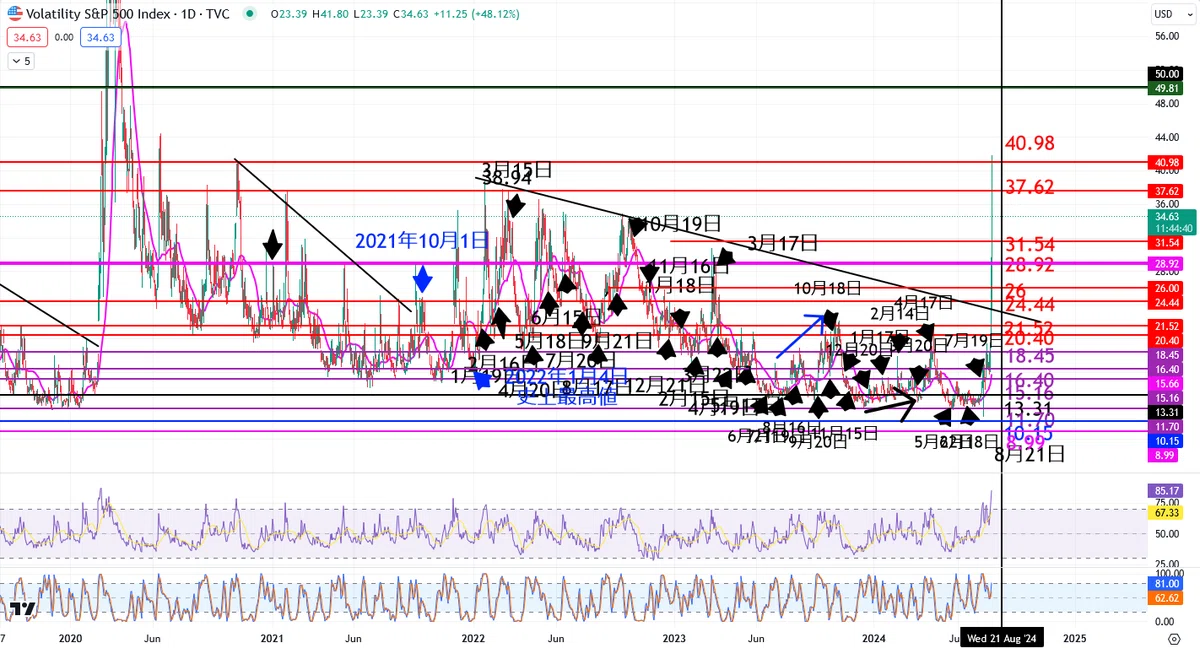This screenshot has width=1200, height=648.
Task: Select the 4月17日 text annotation
Action: point(923,301)
